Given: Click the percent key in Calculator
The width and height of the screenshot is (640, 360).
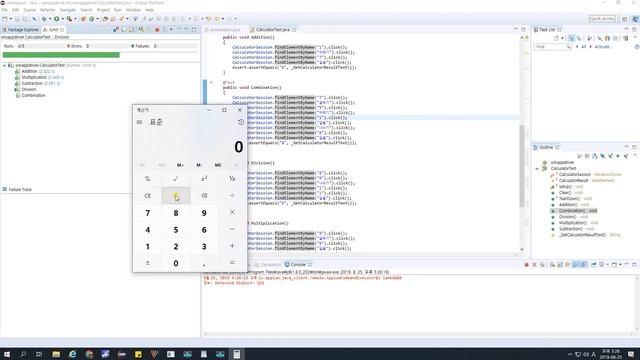Looking at the screenshot, I should coord(147,179).
